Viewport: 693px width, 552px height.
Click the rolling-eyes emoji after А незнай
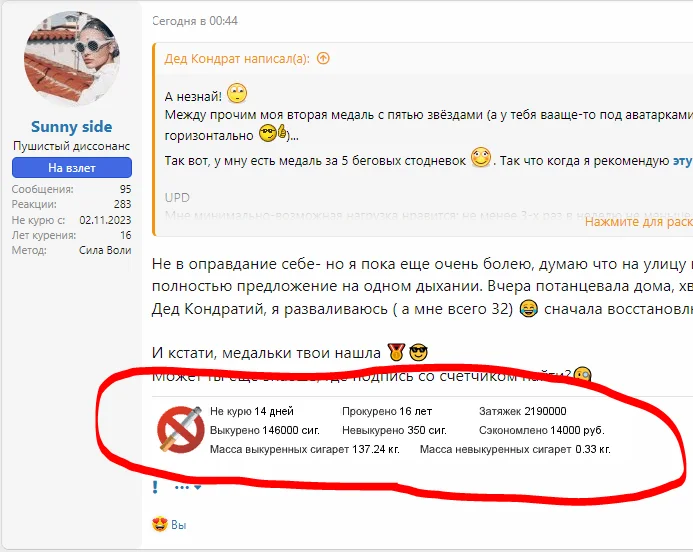click(x=237, y=93)
